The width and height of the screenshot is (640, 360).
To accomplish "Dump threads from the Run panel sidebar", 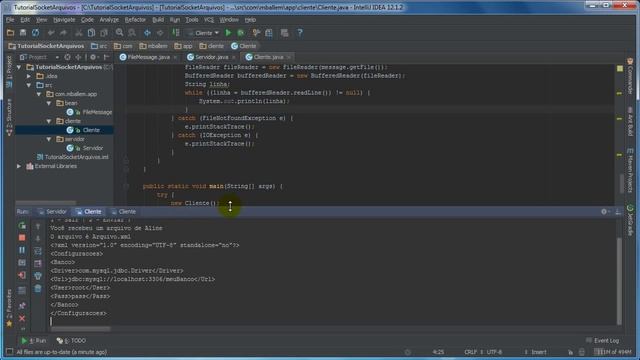I will pos(22,262).
